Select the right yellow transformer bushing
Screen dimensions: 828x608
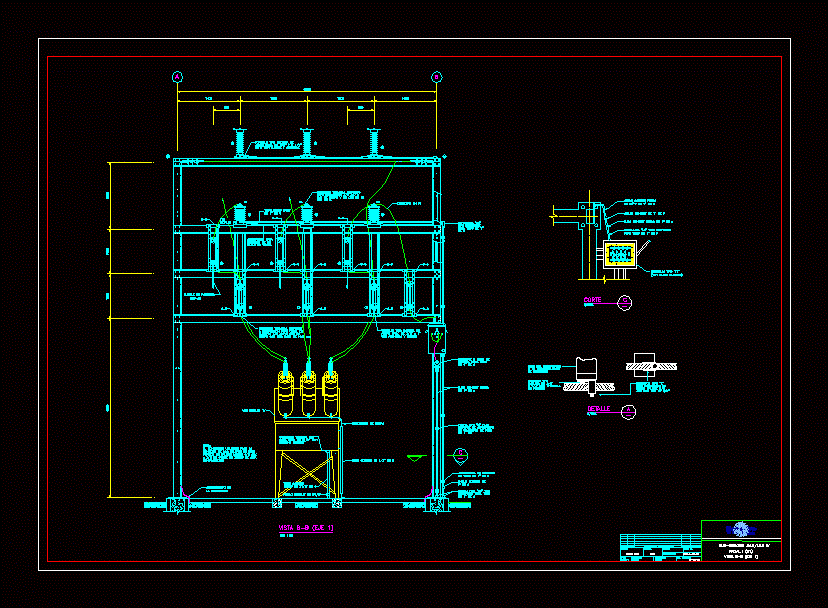[x=331, y=392]
